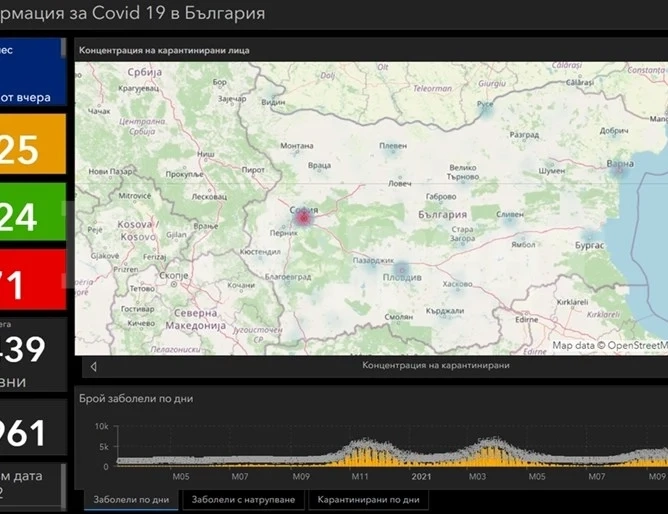This screenshot has height=514, width=668.
Task: Click the 'Кърджали' city label
Action: [x=445, y=311]
